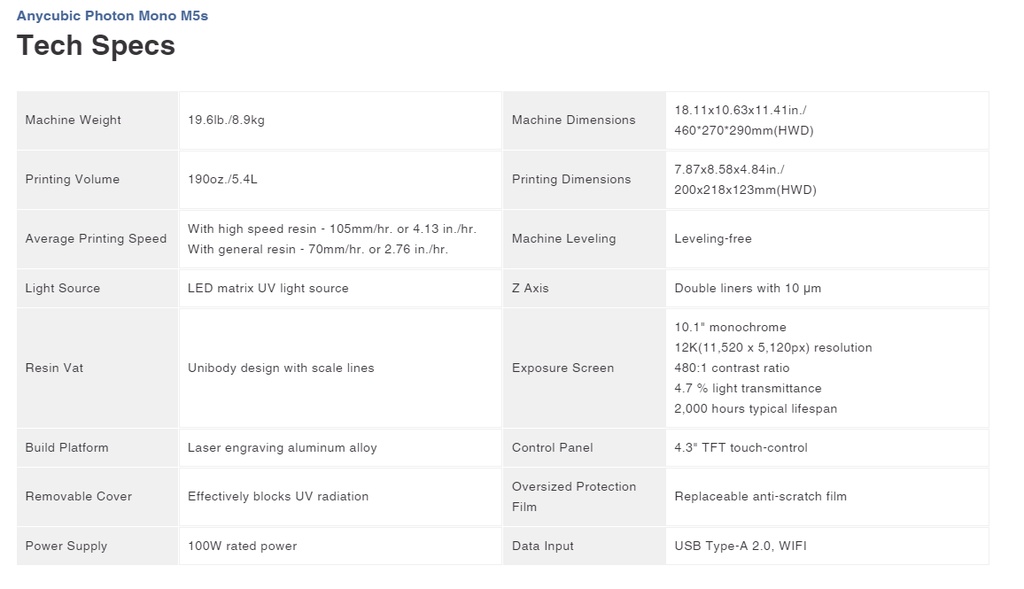Click the high speed resin 105mm/hr. text

click(x=332, y=229)
